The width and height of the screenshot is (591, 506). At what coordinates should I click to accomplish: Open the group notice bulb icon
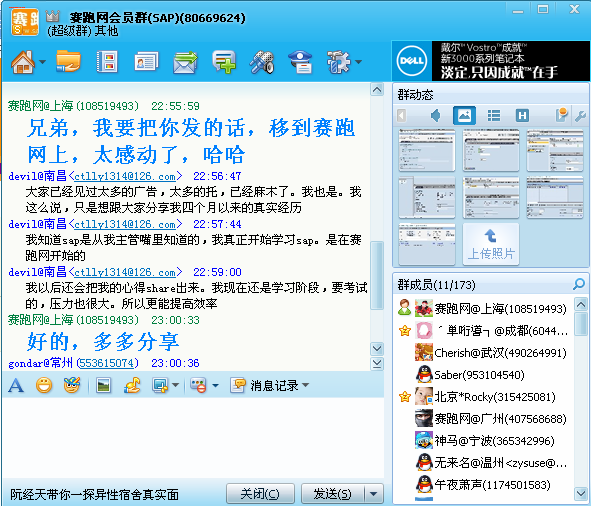561,115
